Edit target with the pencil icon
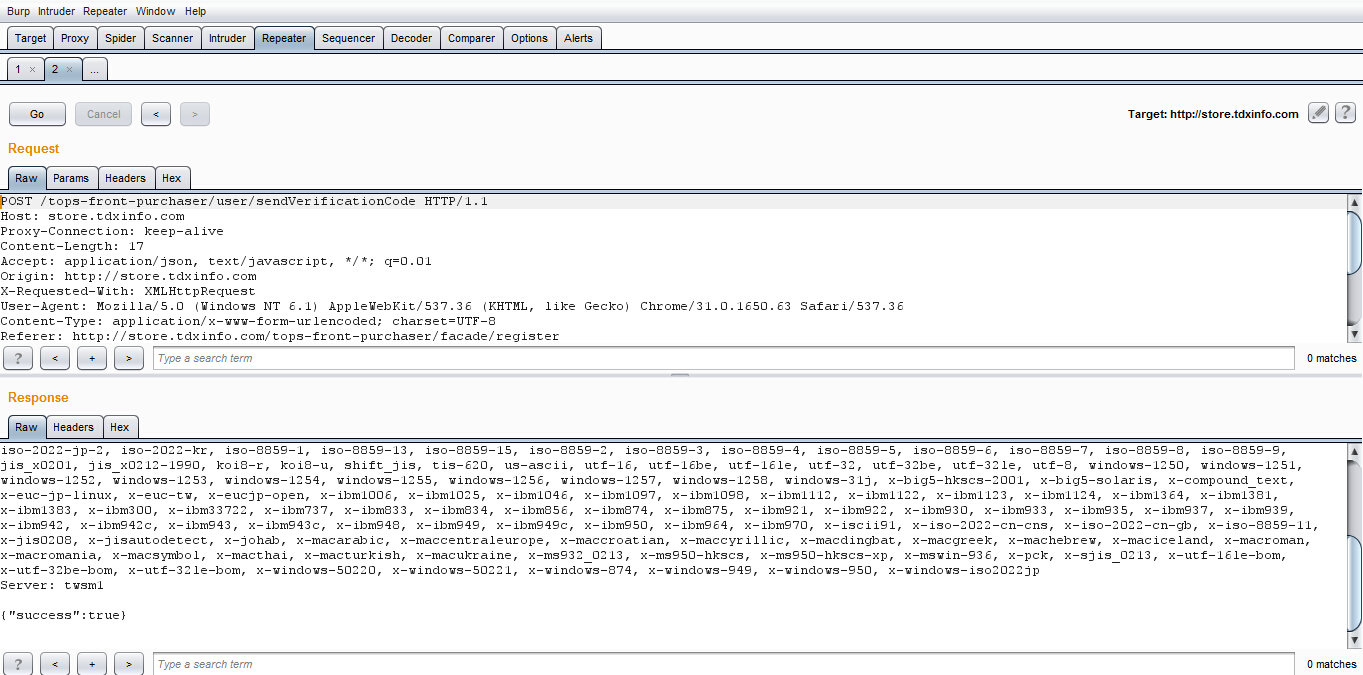 (1319, 113)
